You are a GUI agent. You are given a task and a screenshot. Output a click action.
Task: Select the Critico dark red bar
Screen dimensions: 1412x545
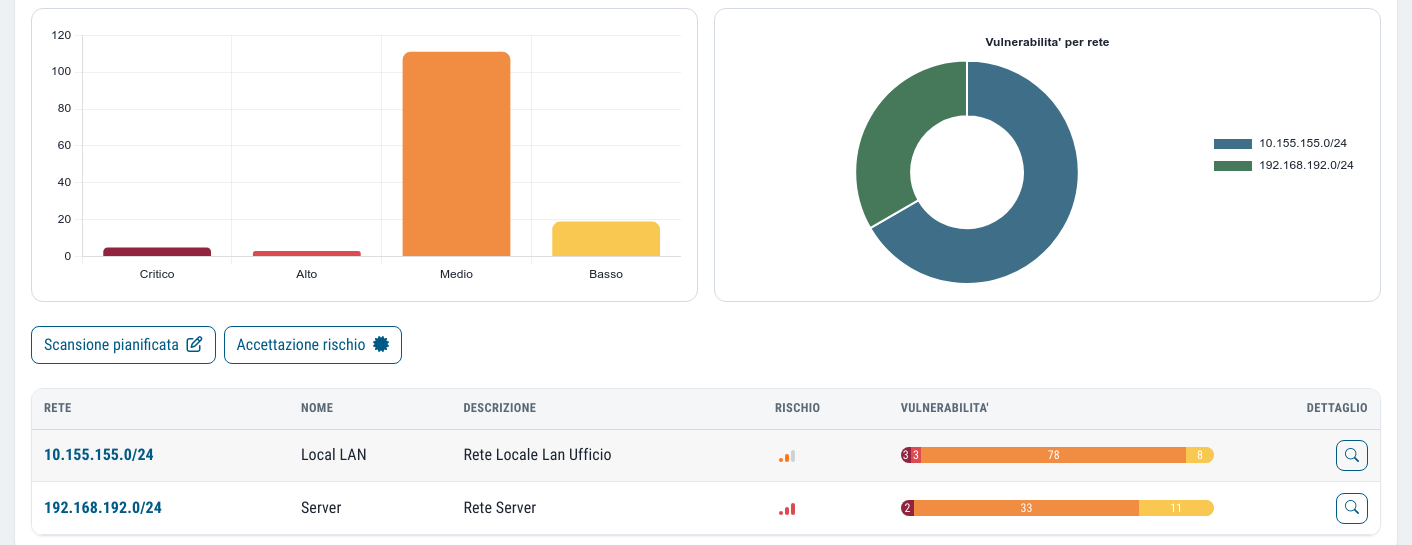click(x=157, y=252)
